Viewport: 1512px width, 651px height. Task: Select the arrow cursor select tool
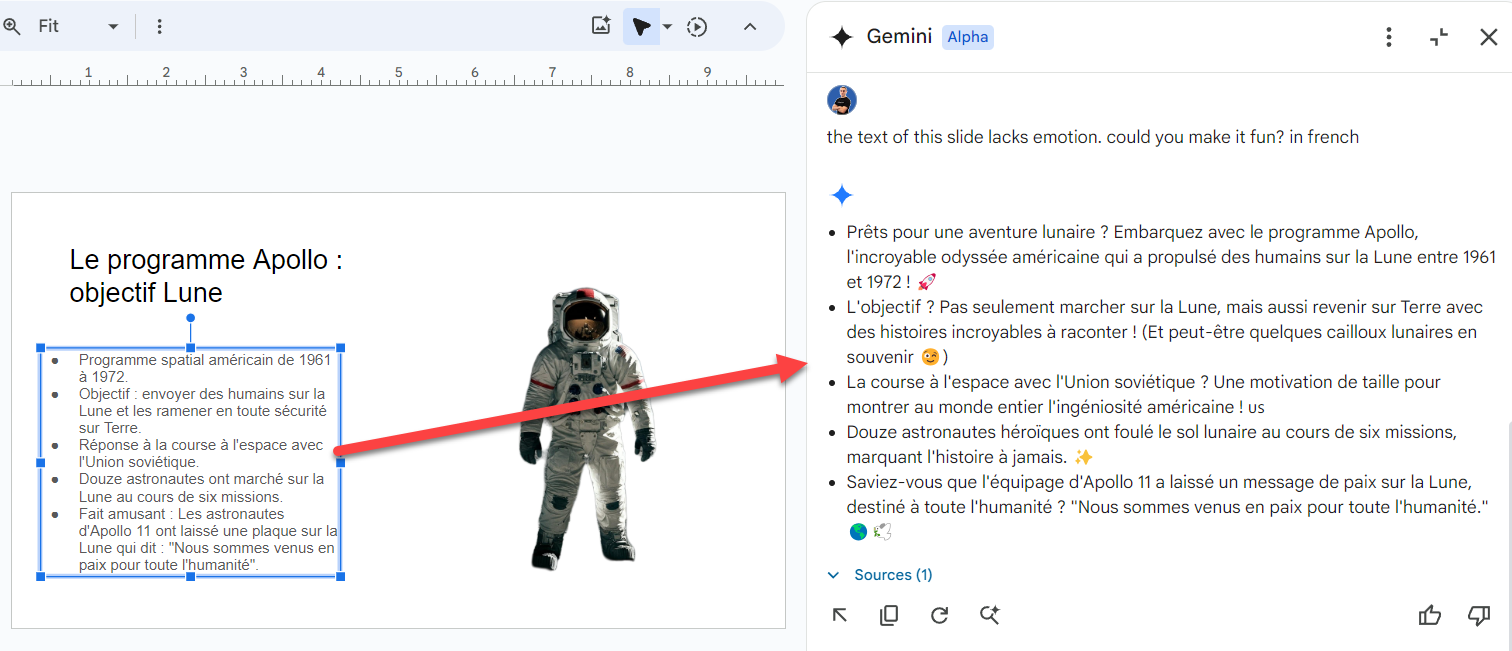tap(641, 27)
